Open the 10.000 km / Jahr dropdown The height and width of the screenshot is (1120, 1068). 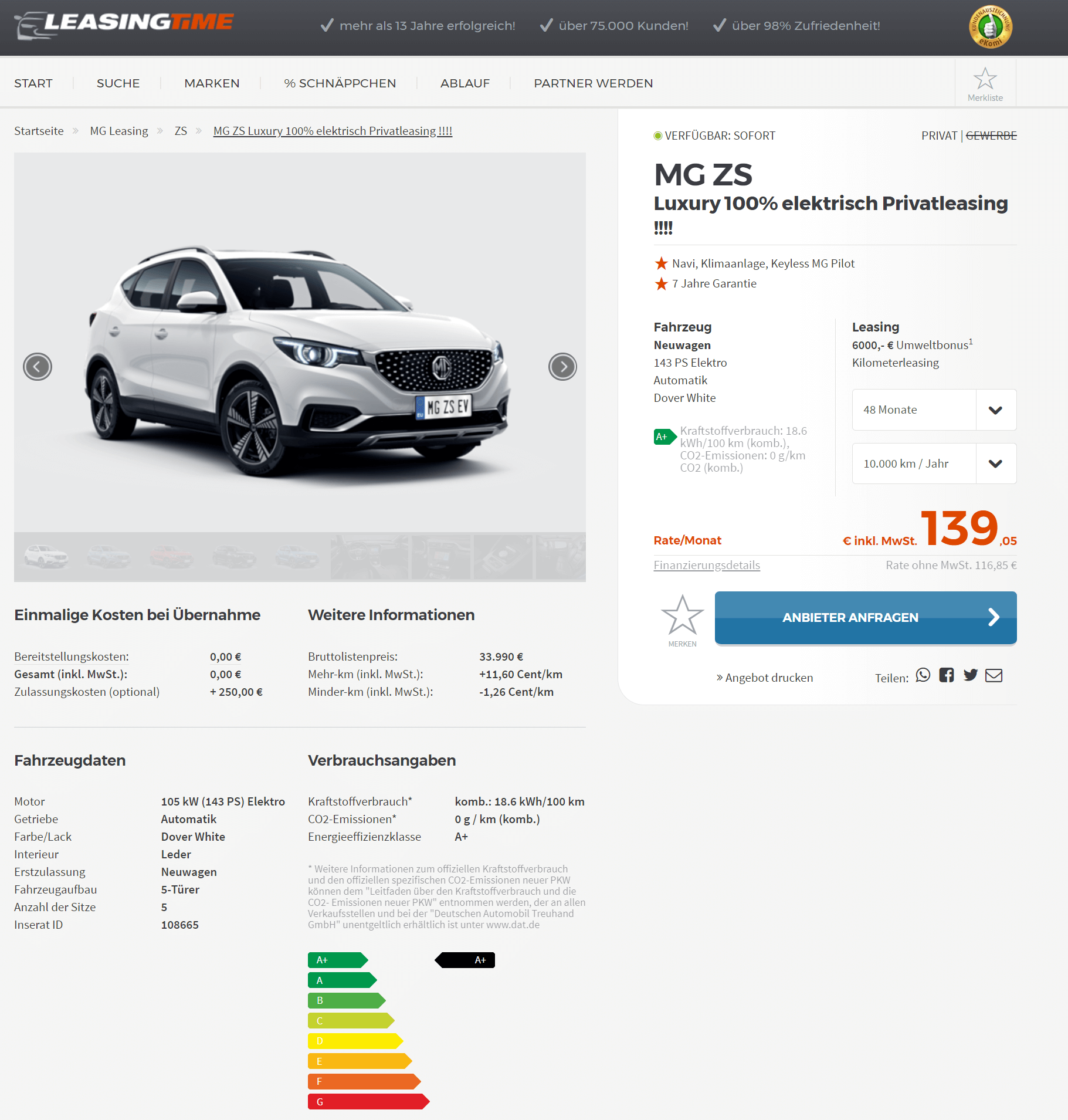point(934,463)
